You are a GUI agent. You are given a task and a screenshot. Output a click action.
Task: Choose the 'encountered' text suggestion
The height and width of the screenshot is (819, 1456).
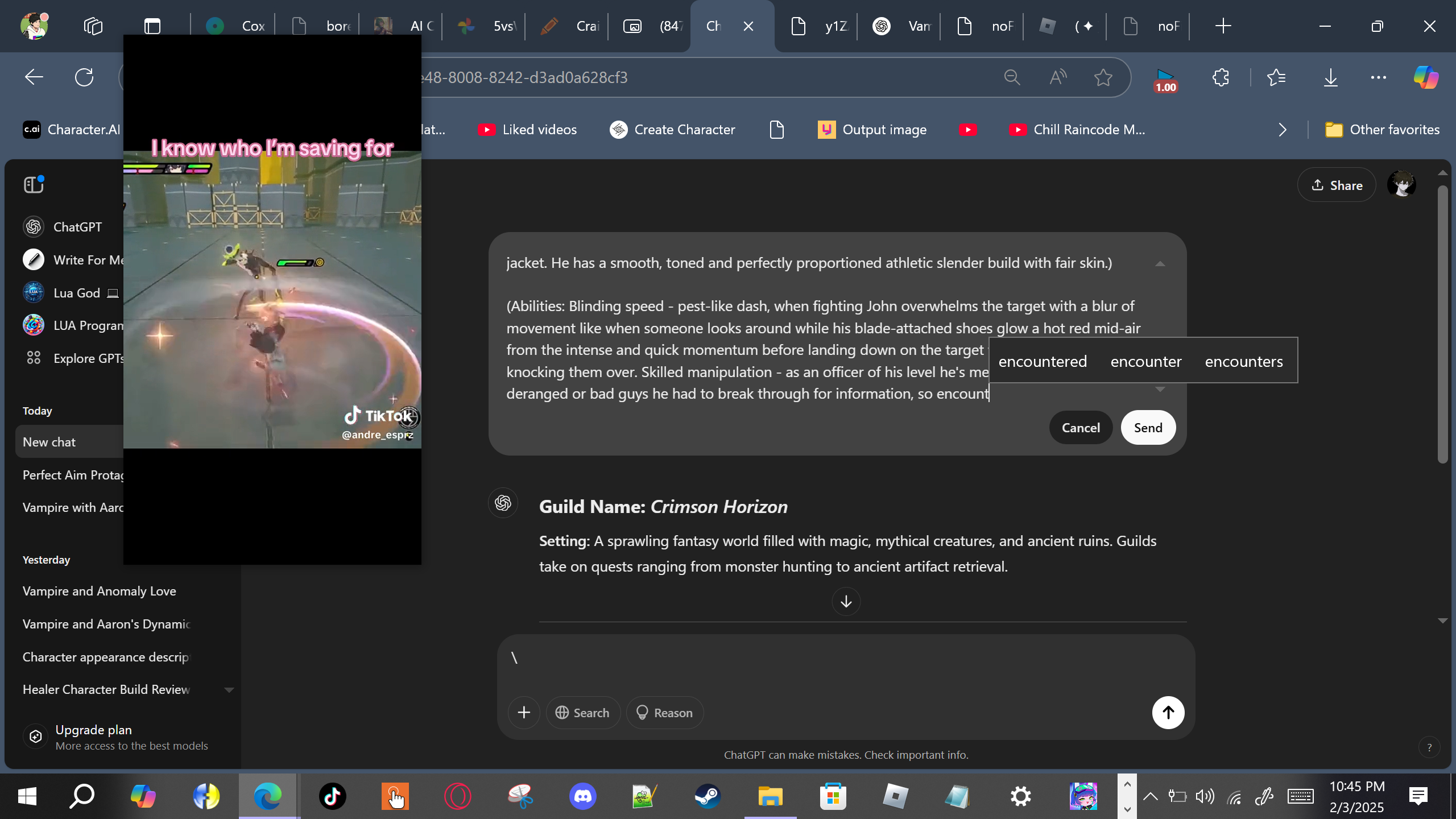(x=1043, y=361)
